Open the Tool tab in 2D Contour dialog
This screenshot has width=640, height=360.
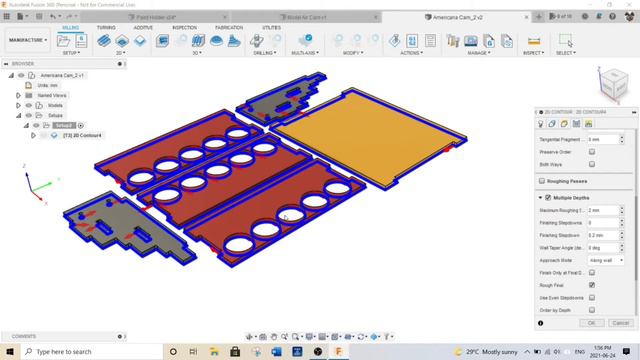coord(541,124)
